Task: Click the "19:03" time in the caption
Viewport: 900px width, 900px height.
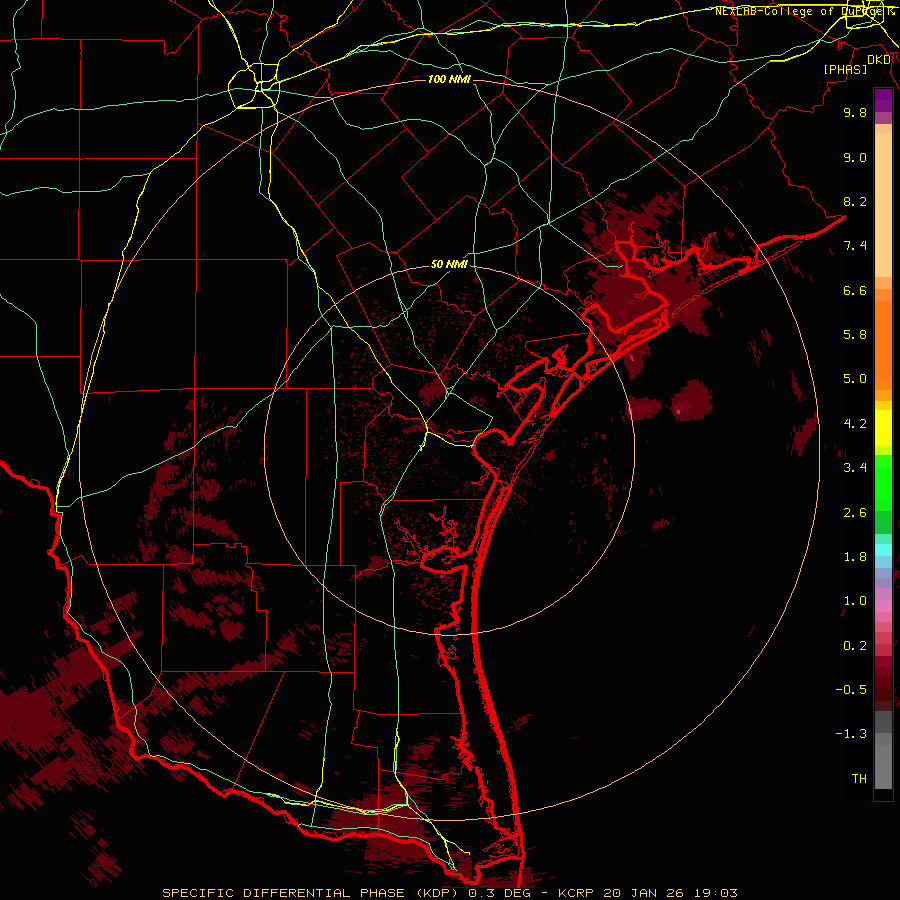Action: pyautogui.click(x=717, y=893)
